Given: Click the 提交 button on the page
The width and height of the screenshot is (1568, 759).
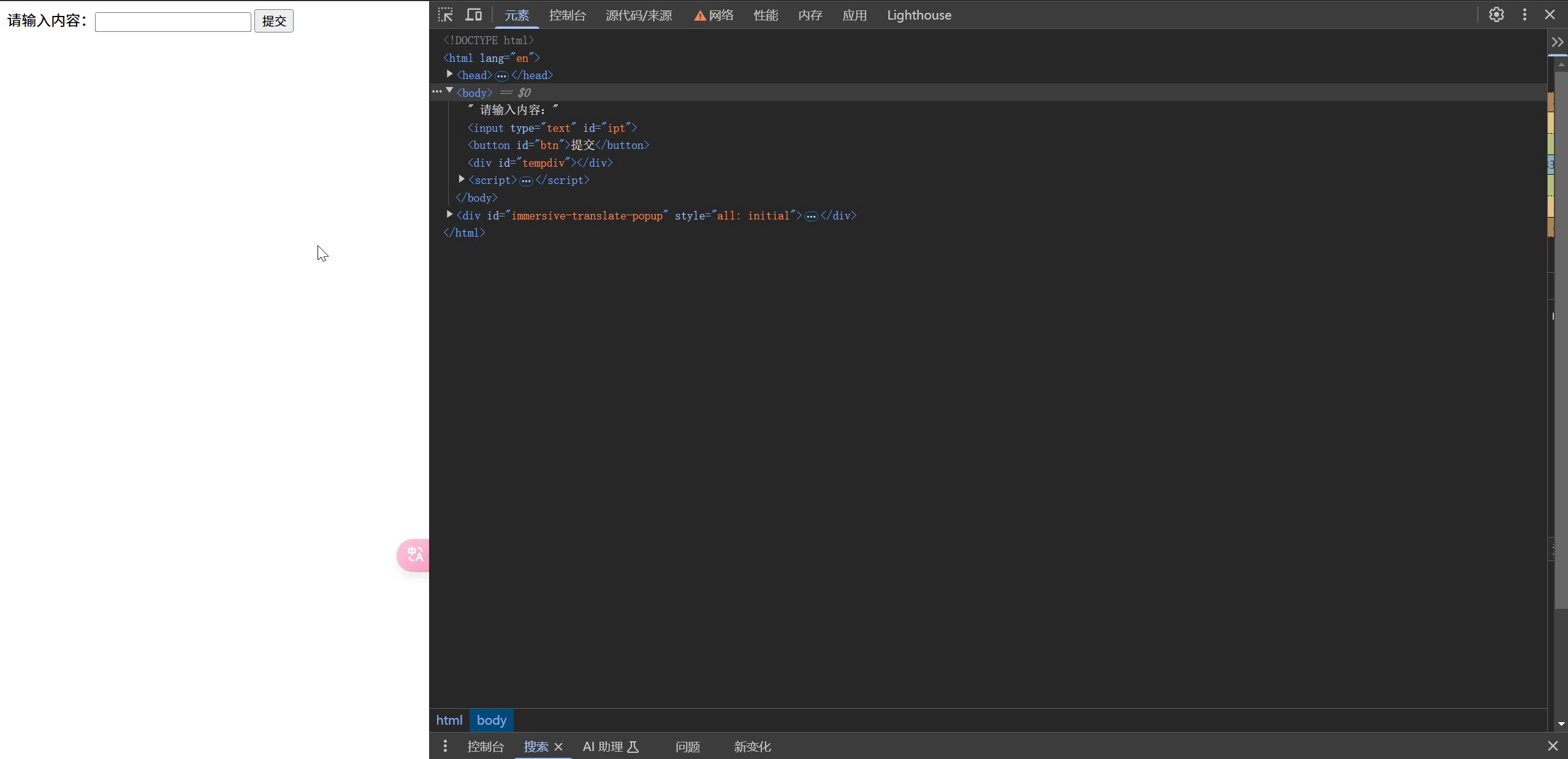Looking at the screenshot, I should (x=274, y=21).
